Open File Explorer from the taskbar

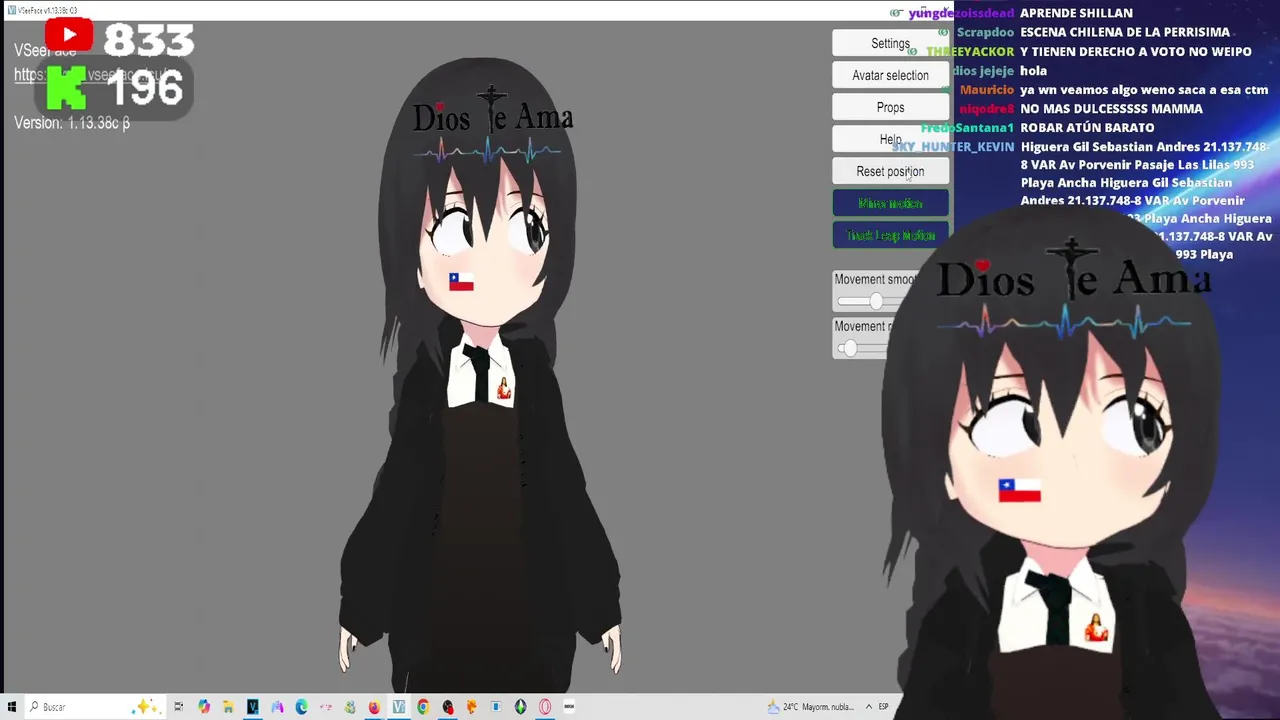[228, 707]
